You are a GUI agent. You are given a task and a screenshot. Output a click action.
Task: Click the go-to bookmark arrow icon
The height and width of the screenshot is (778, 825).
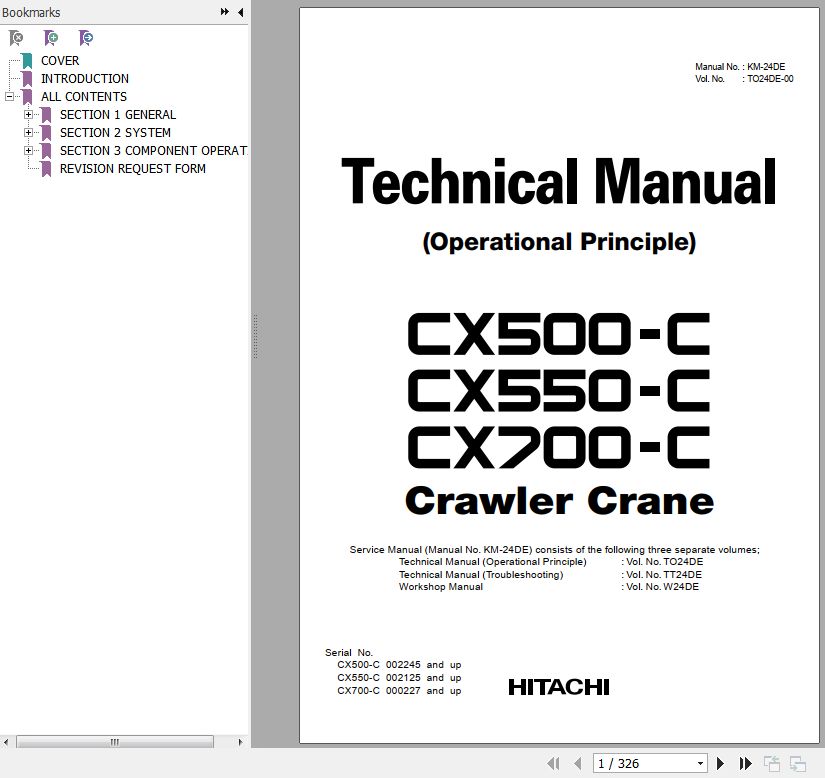click(87, 38)
